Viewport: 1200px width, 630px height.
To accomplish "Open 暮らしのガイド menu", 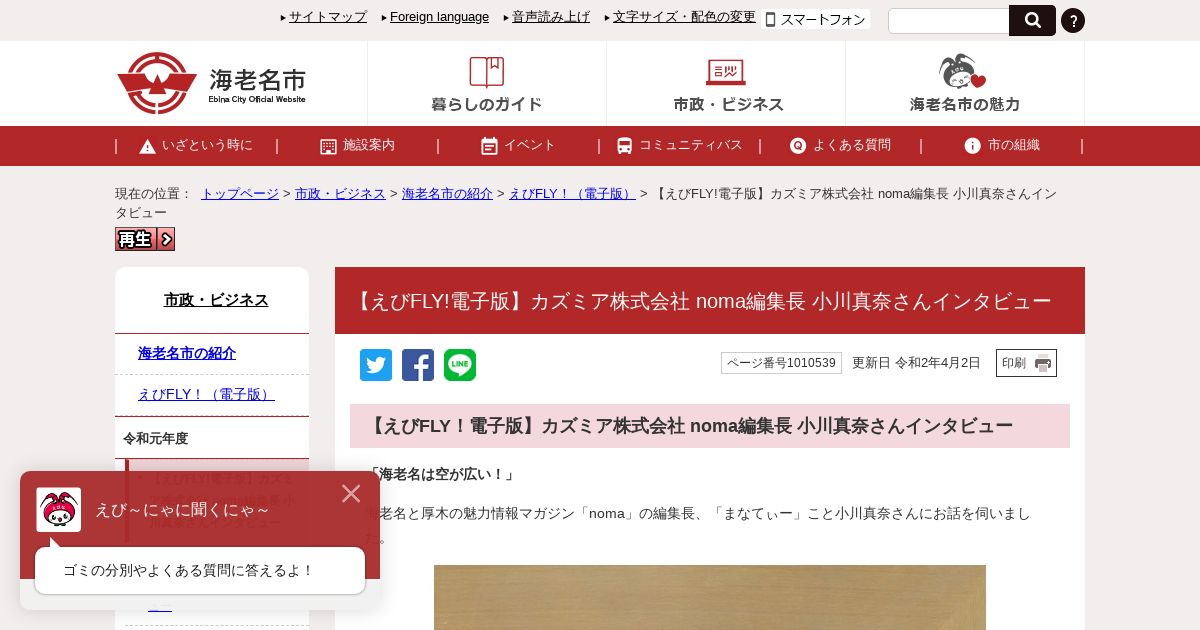I will tap(487, 84).
